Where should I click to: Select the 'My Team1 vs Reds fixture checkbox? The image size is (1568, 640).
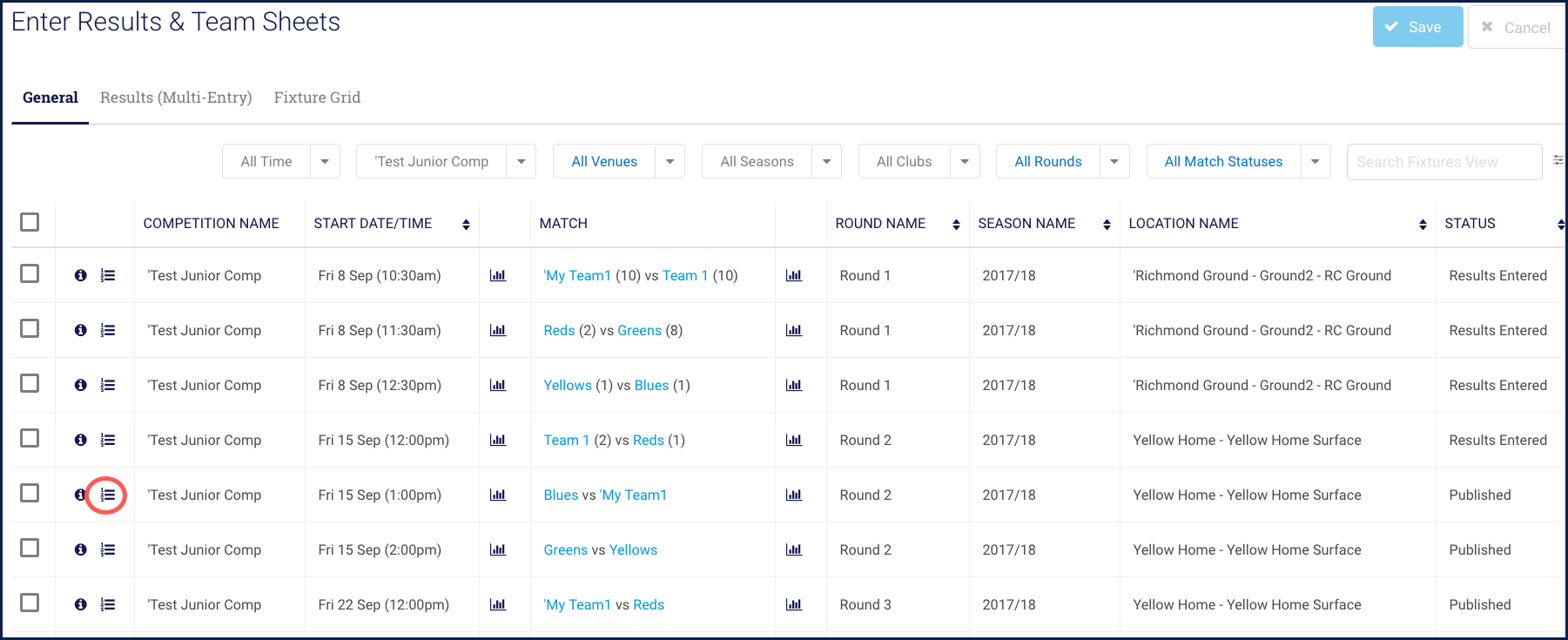(x=30, y=603)
